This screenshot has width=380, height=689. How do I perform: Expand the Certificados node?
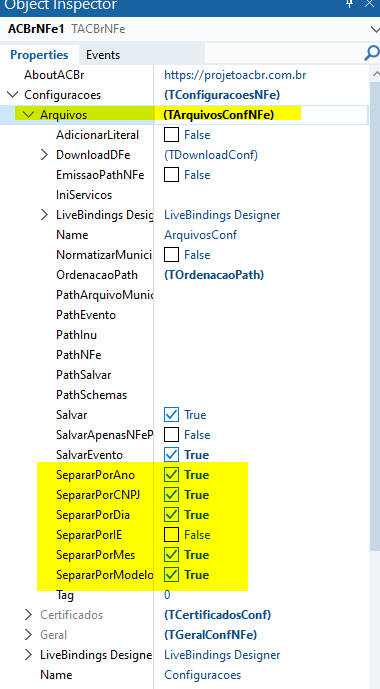point(29,615)
